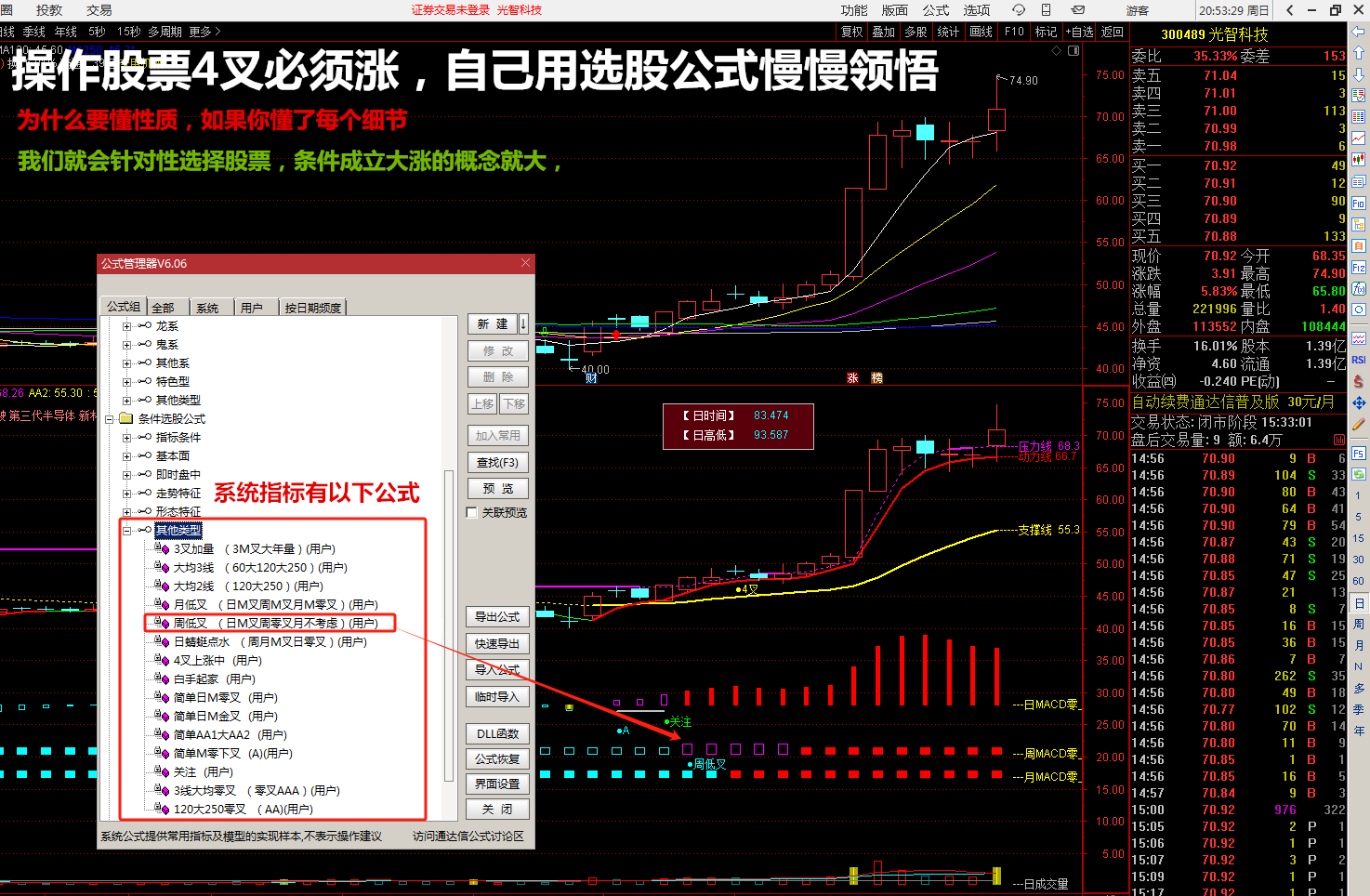1370x896 pixels.
Task: Open the mail envelope icon in title bar
Action: tap(1078, 10)
